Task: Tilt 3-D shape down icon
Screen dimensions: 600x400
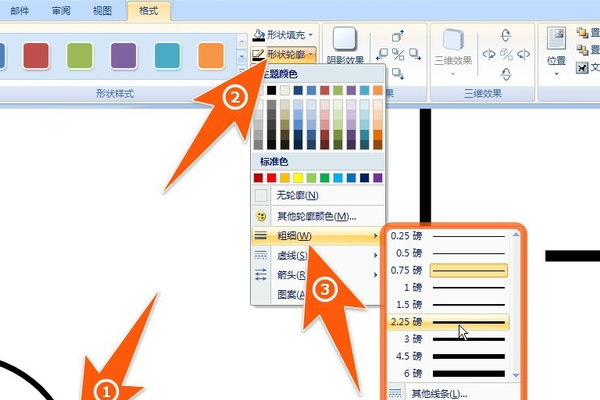Action: tap(506, 73)
